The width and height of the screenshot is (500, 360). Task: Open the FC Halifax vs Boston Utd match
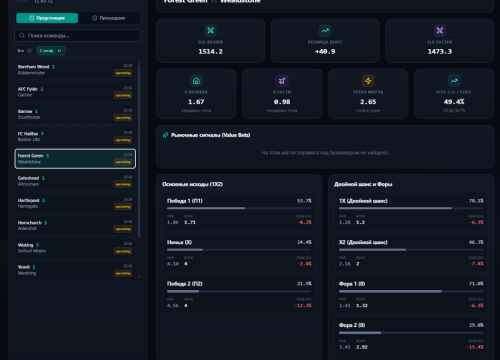pos(75,136)
